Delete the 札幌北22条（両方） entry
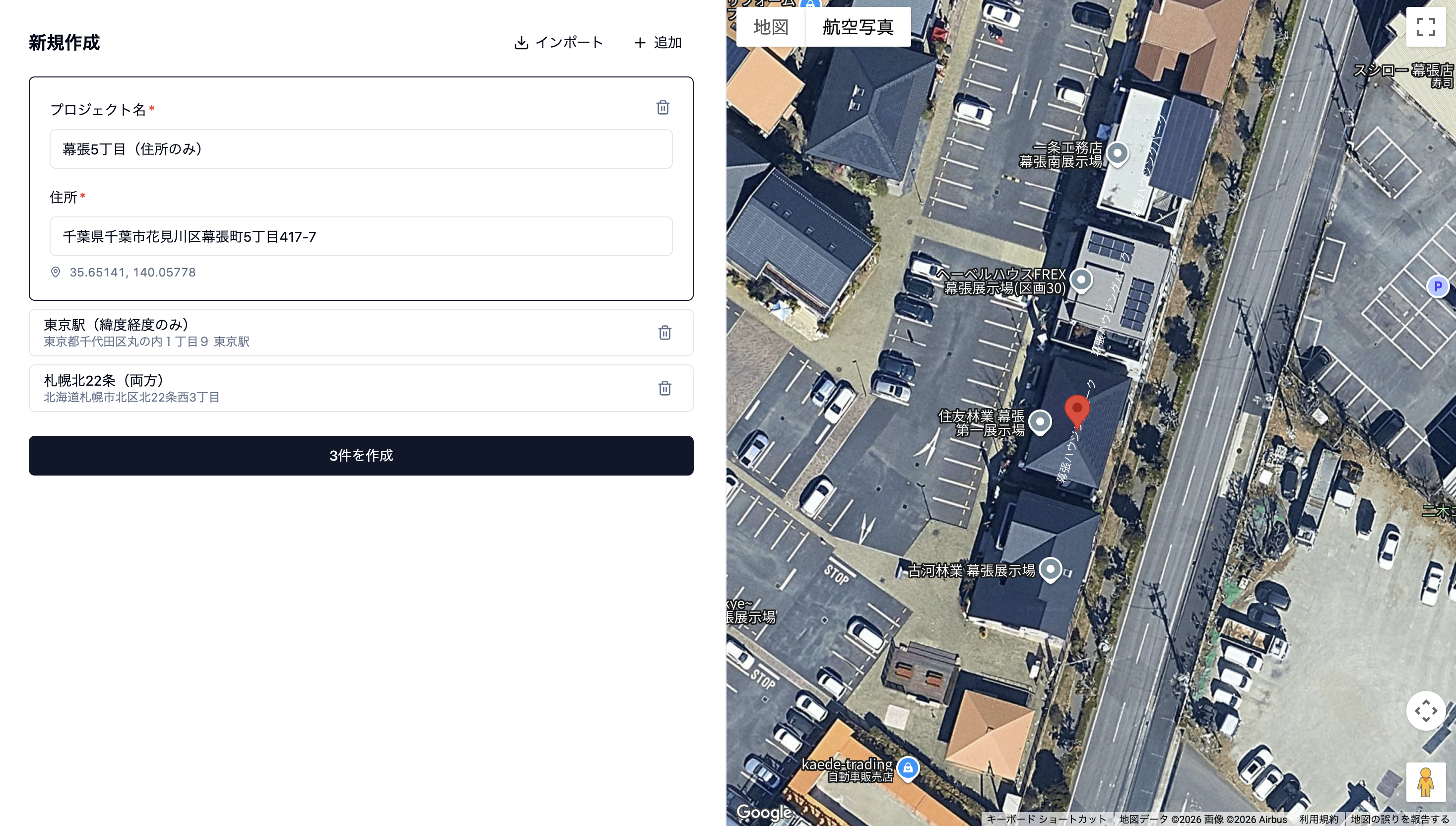Screen dimensions: 1456x826 click(664, 388)
